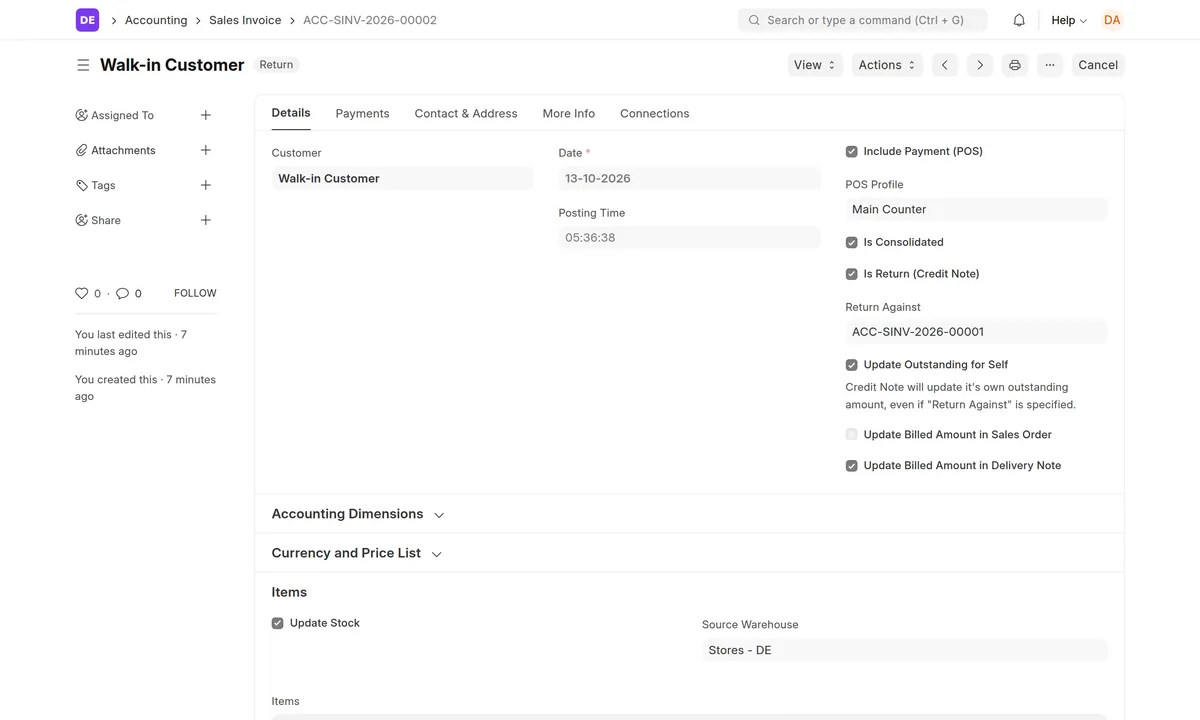The height and width of the screenshot is (720, 1200).
Task: Open comments via the speech bubble icon
Action: tap(122, 293)
